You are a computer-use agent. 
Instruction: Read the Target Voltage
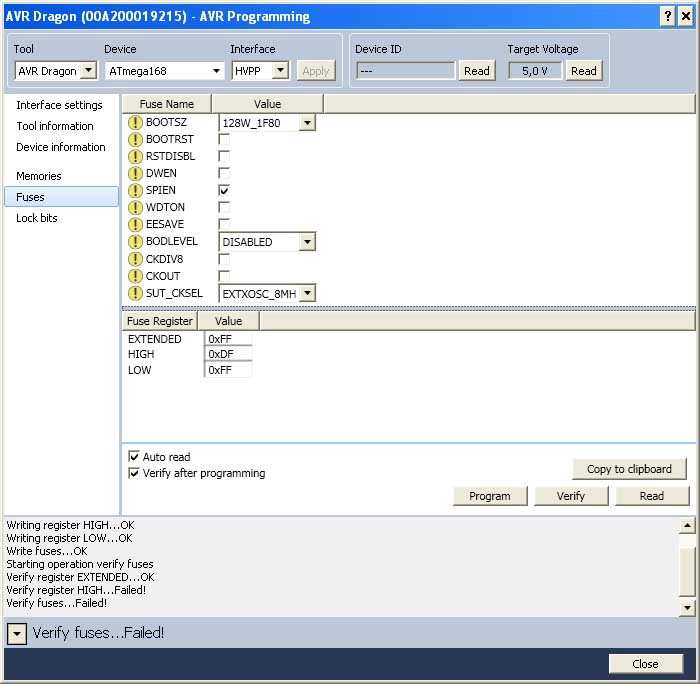pos(584,71)
